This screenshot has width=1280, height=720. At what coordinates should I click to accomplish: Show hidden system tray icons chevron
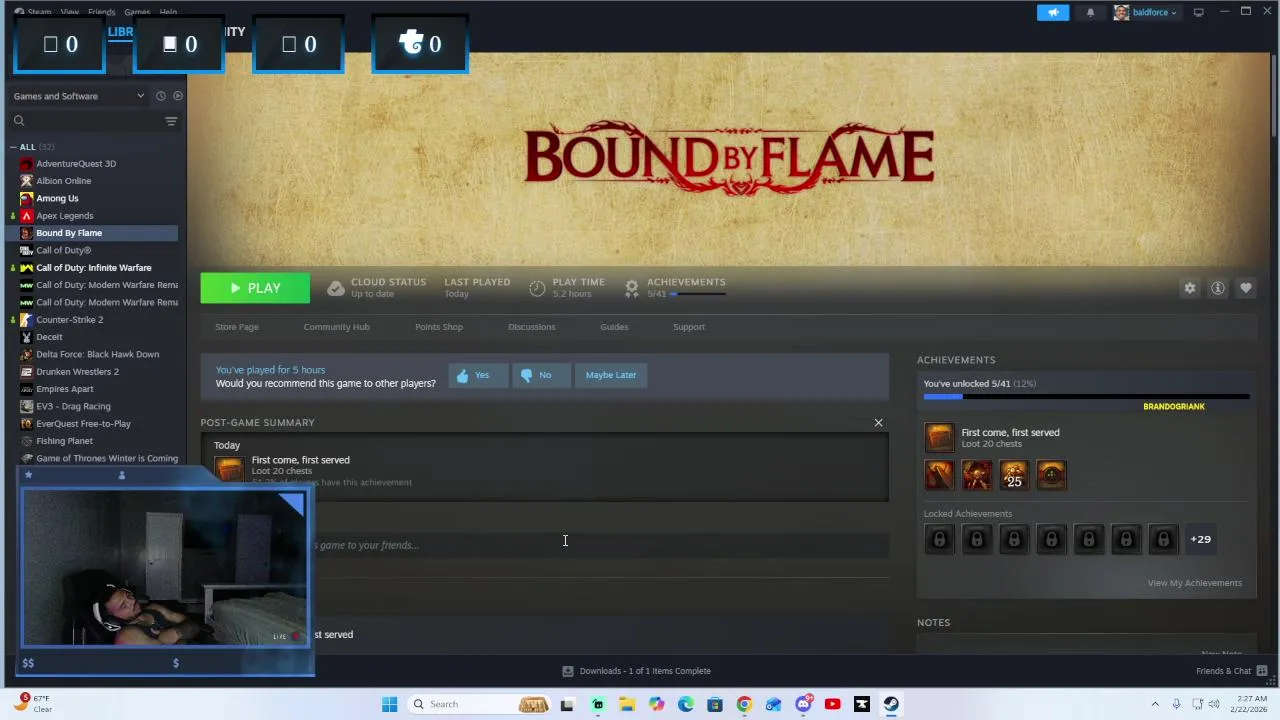[1155, 704]
